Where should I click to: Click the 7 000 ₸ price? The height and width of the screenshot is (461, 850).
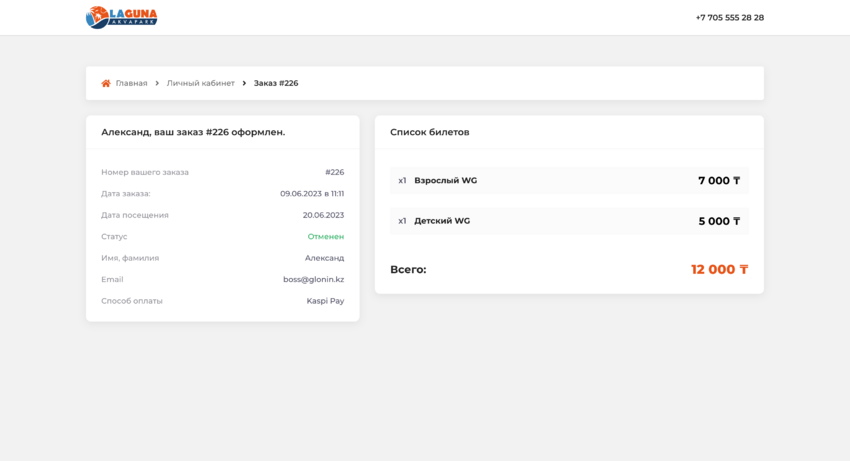(718, 181)
